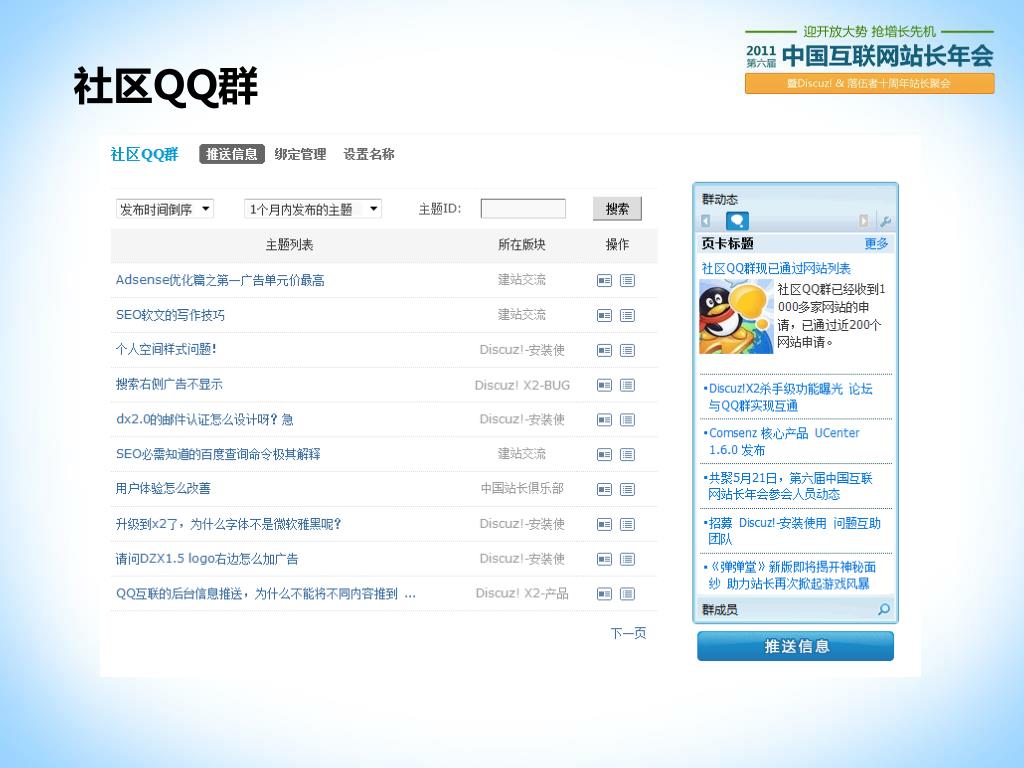The width and height of the screenshot is (1024, 768).
Task: Click the QQ penguin thumbnail image
Action: point(736,317)
